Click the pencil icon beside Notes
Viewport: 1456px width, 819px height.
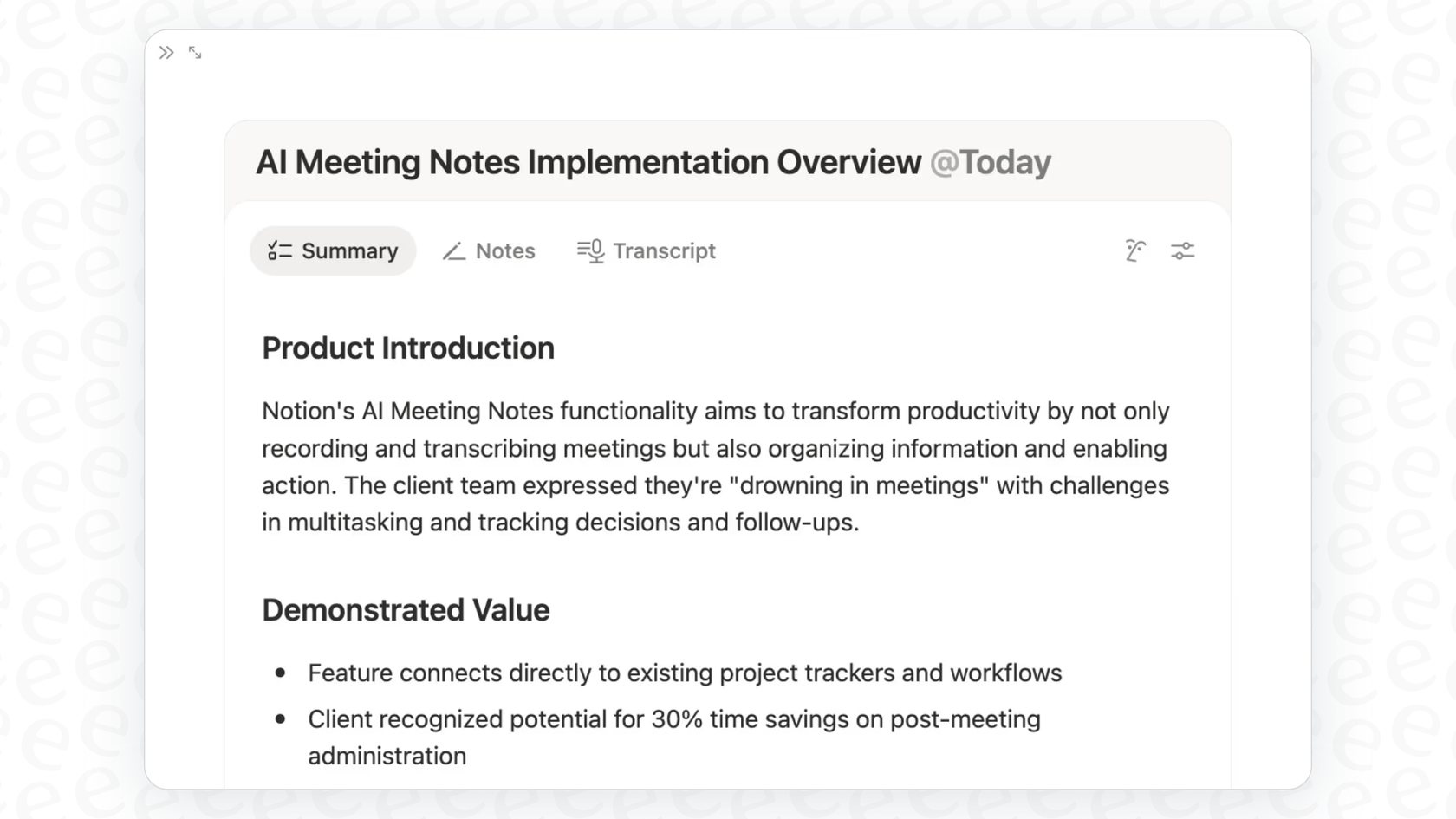click(x=453, y=250)
